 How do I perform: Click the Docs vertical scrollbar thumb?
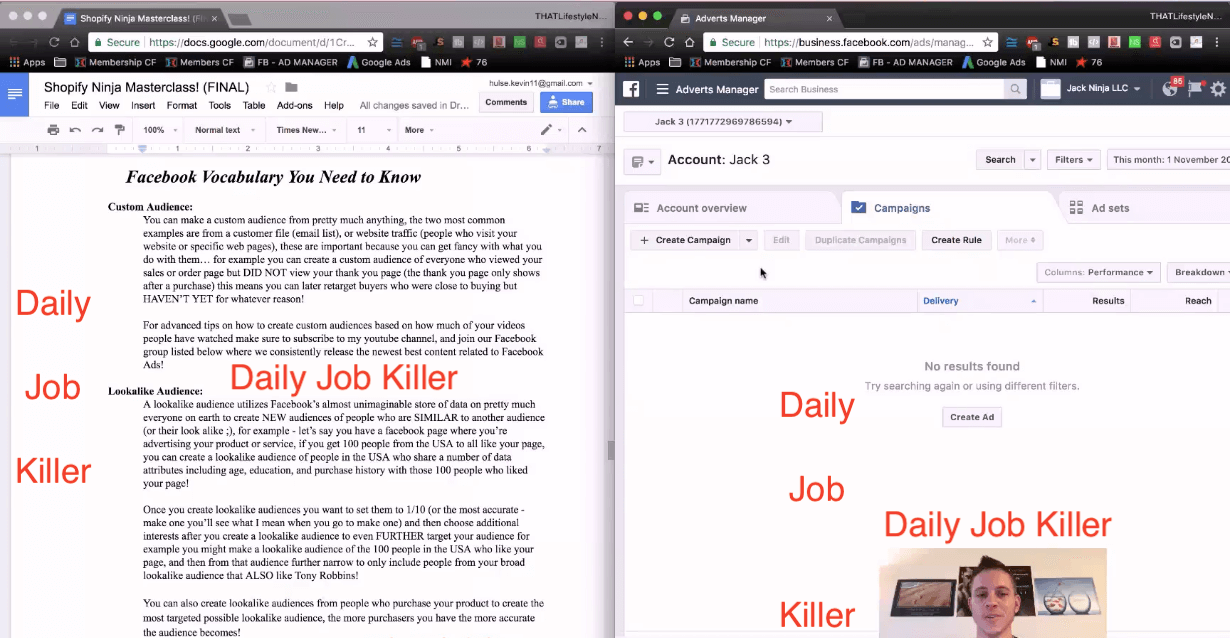(610, 450)
